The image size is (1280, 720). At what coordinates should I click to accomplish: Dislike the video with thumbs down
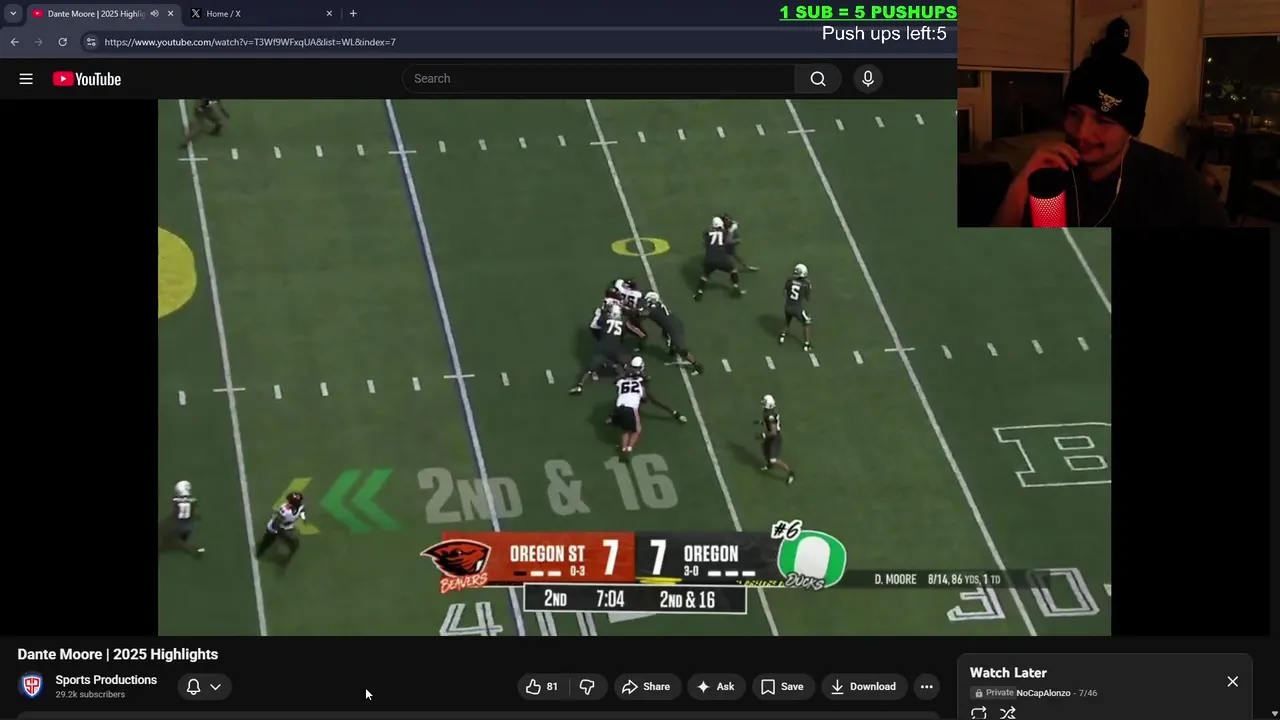pos(587,686)
